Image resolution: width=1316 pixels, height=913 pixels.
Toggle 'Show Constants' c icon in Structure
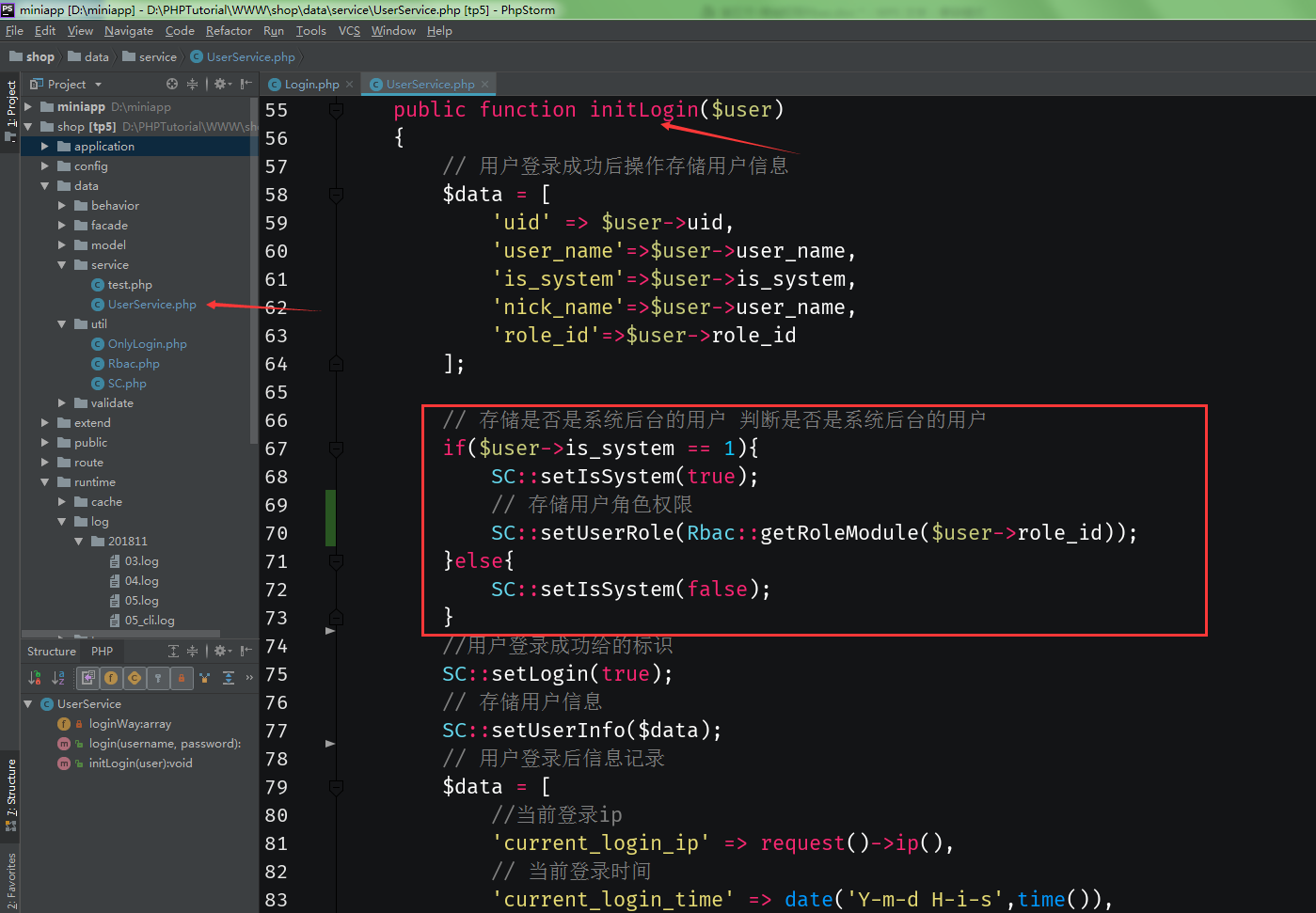coord(135,678)
